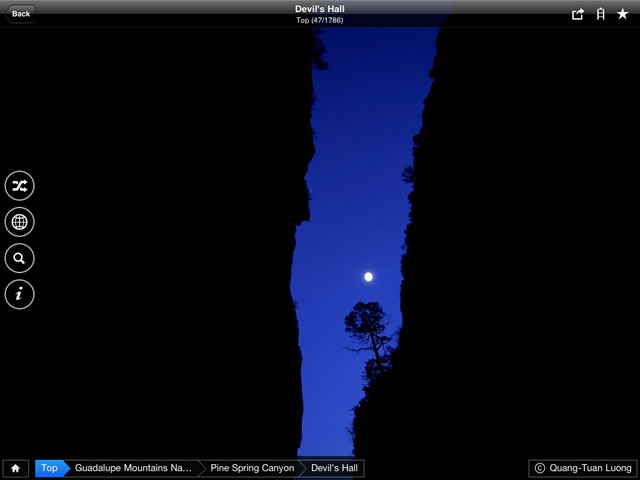
Task: Open the share icon in top bar
Action: [x=578, y=14]
